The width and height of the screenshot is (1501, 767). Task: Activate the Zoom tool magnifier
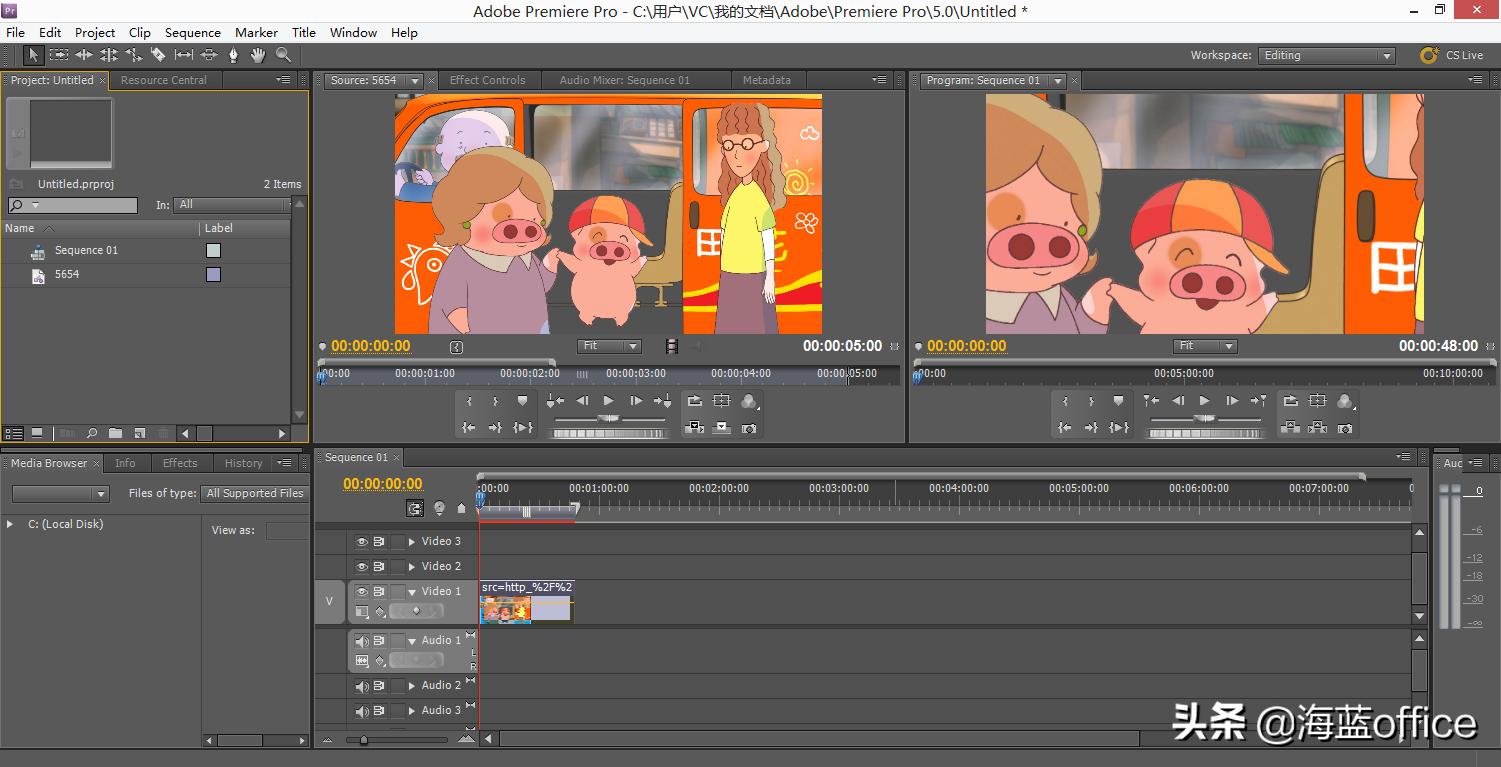point(283,55)
